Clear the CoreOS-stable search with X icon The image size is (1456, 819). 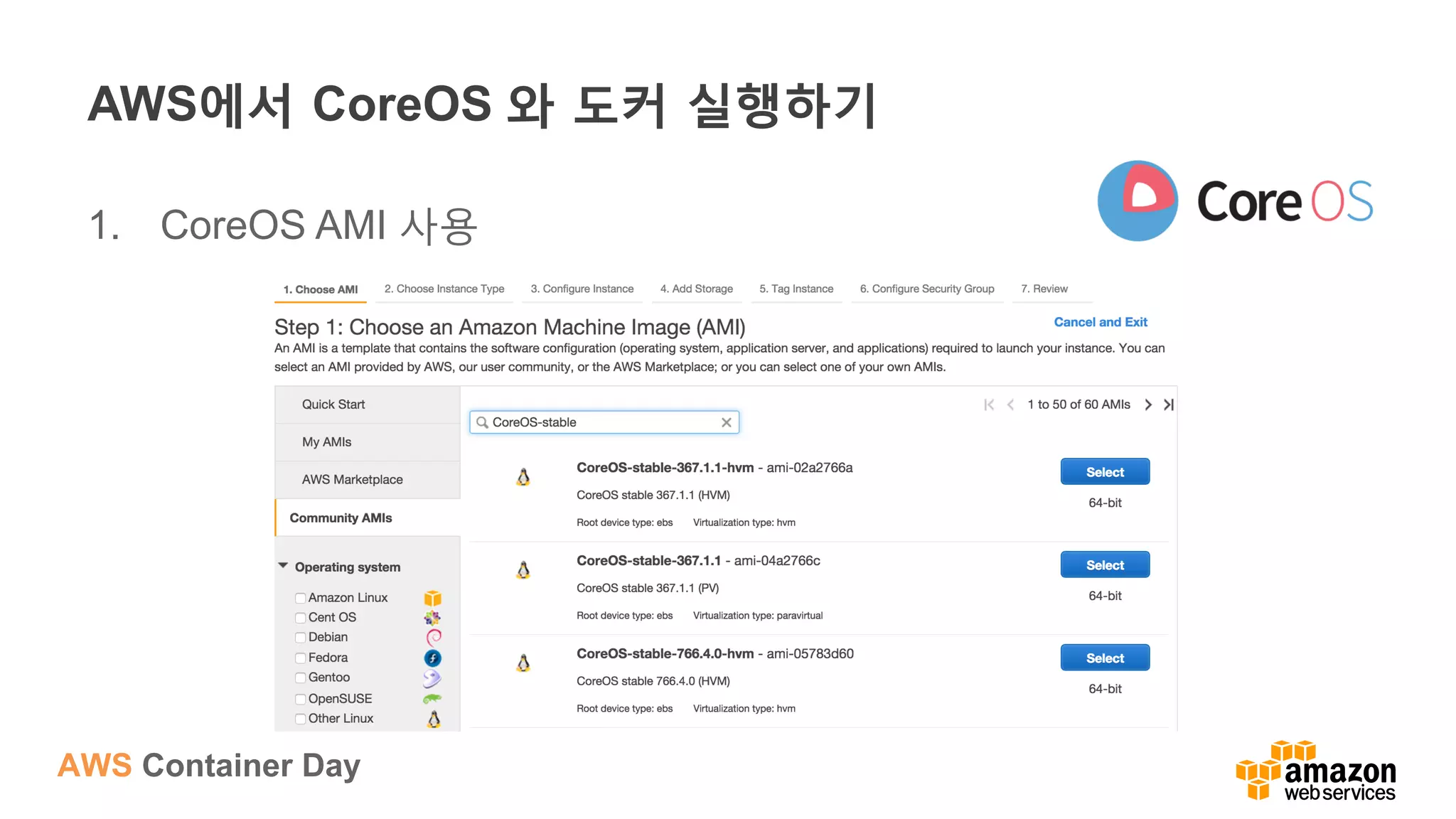click(726, 422)
